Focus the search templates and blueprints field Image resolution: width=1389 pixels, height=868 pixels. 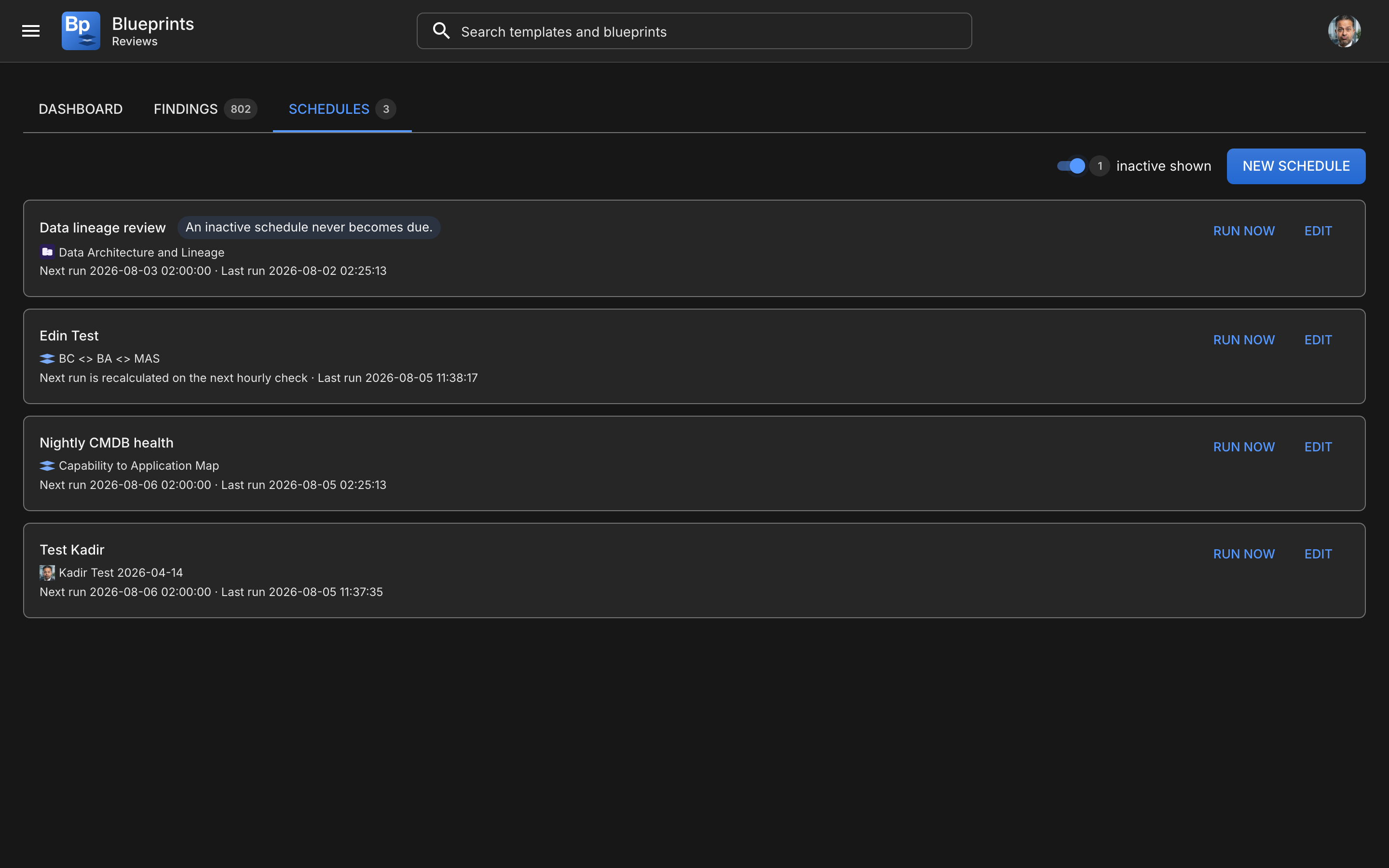(x=694, y=31)
